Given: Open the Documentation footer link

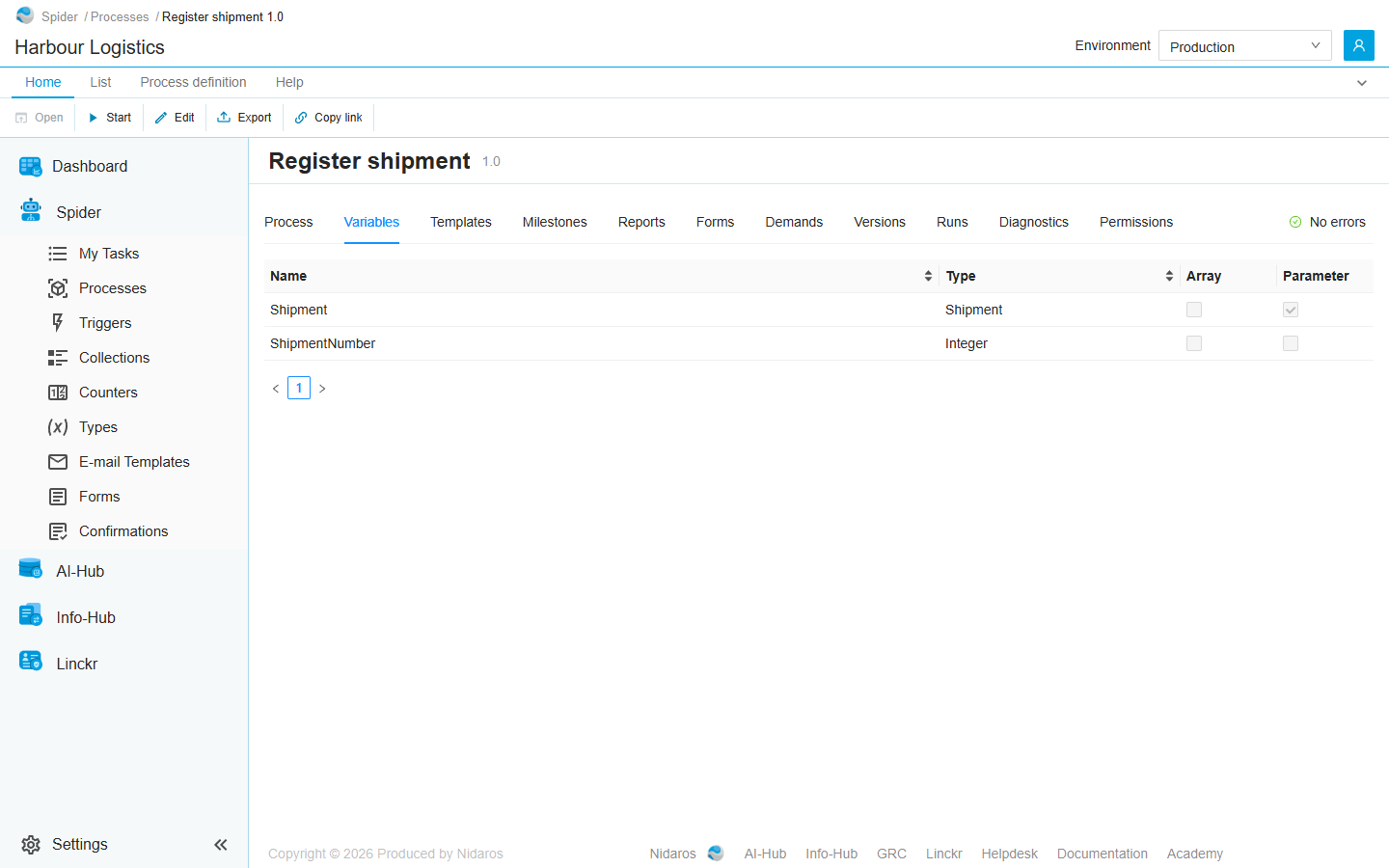Looking at the screenshot, I should pos(1103,854).
